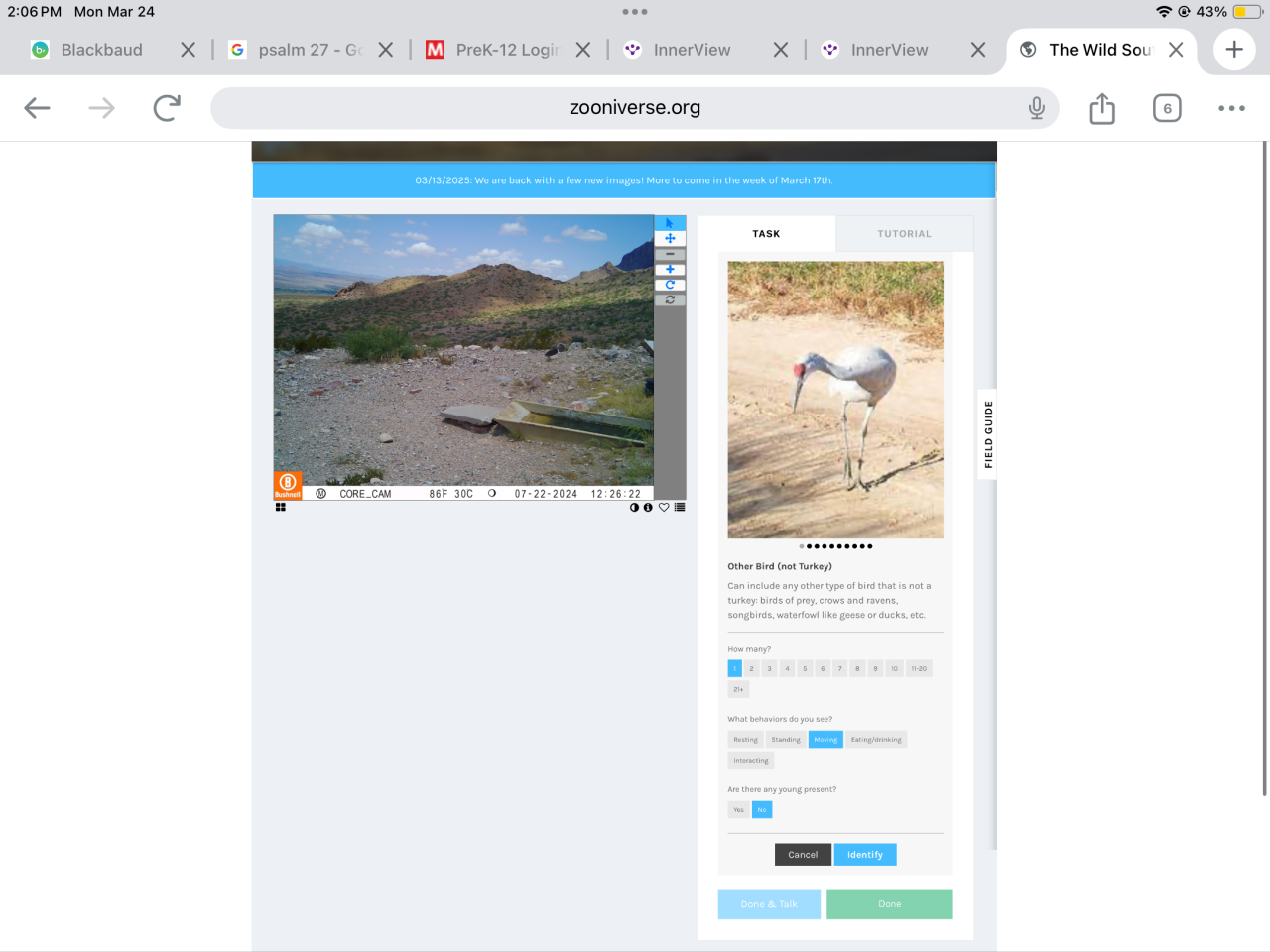This screenshot has width=1270, height=952.
Task: Share the current page
Action: [1102, 108]
